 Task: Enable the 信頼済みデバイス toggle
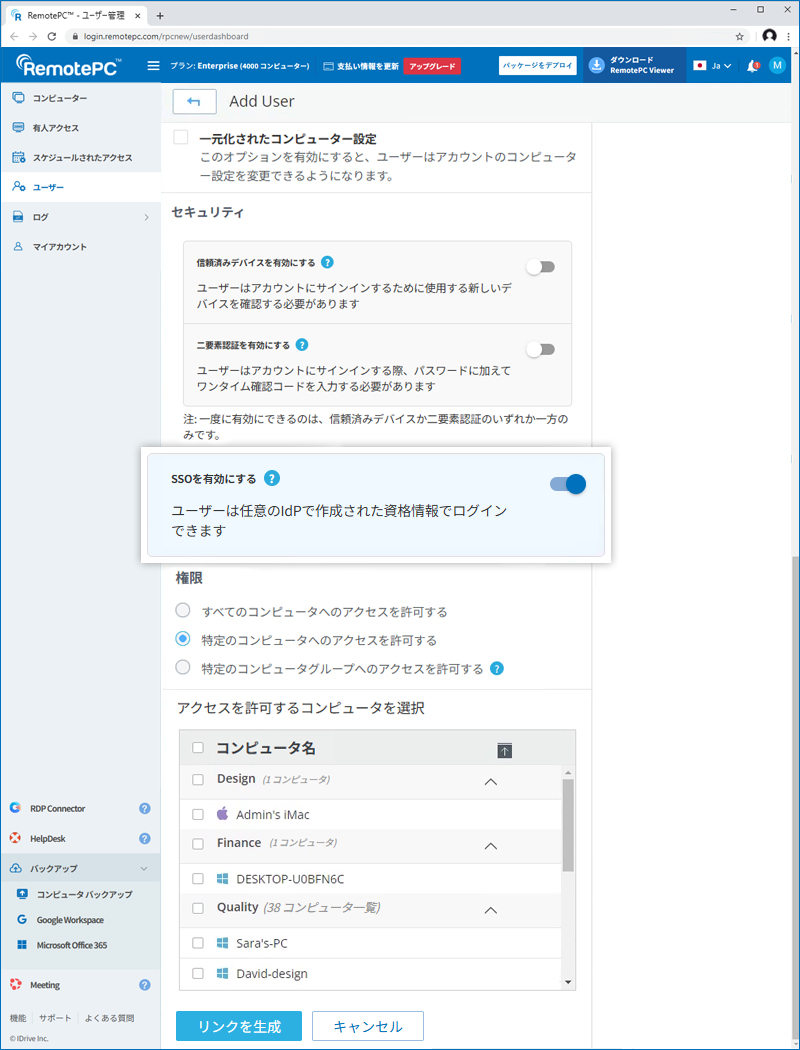tap(541, 266)
